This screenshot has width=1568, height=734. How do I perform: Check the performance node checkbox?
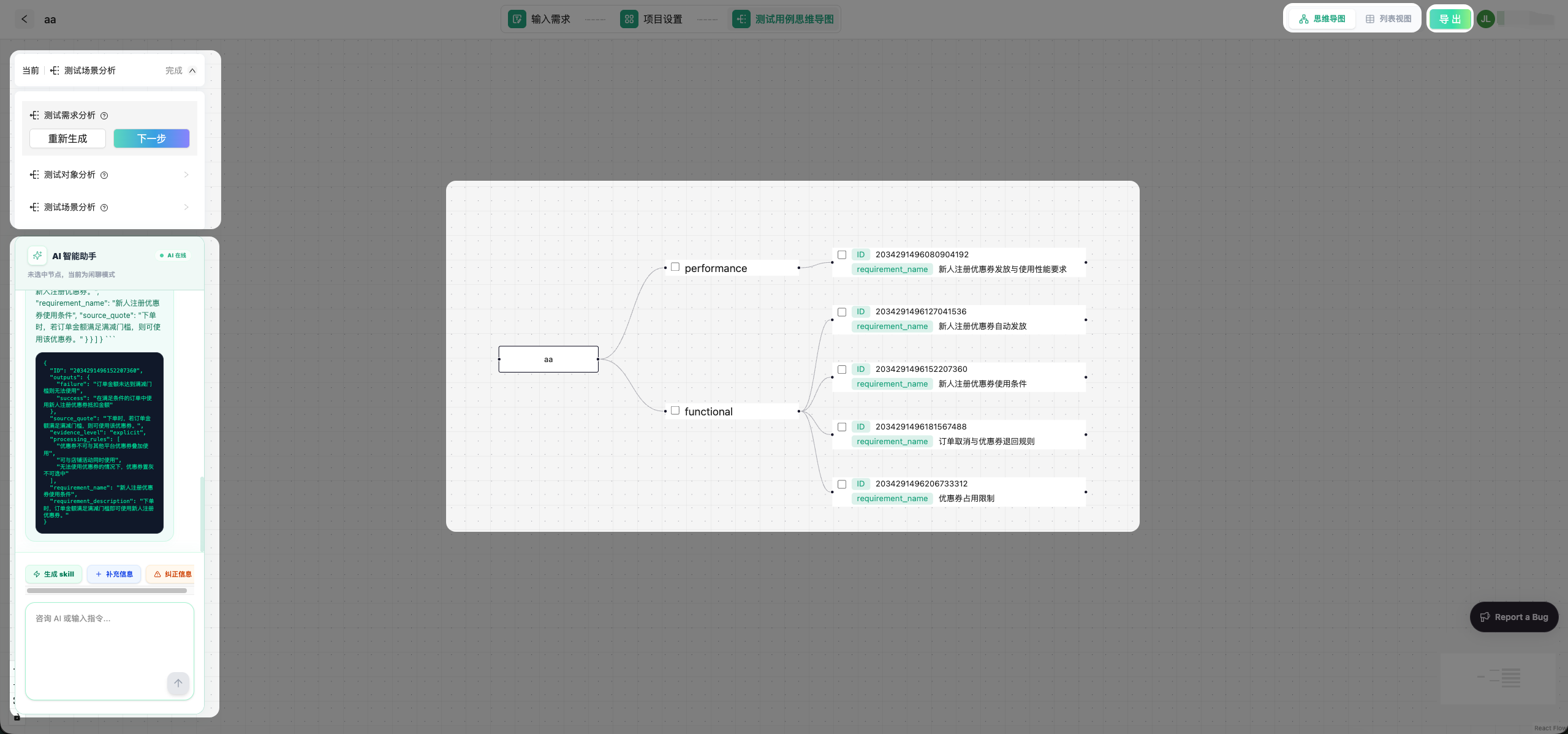point(675,267)
